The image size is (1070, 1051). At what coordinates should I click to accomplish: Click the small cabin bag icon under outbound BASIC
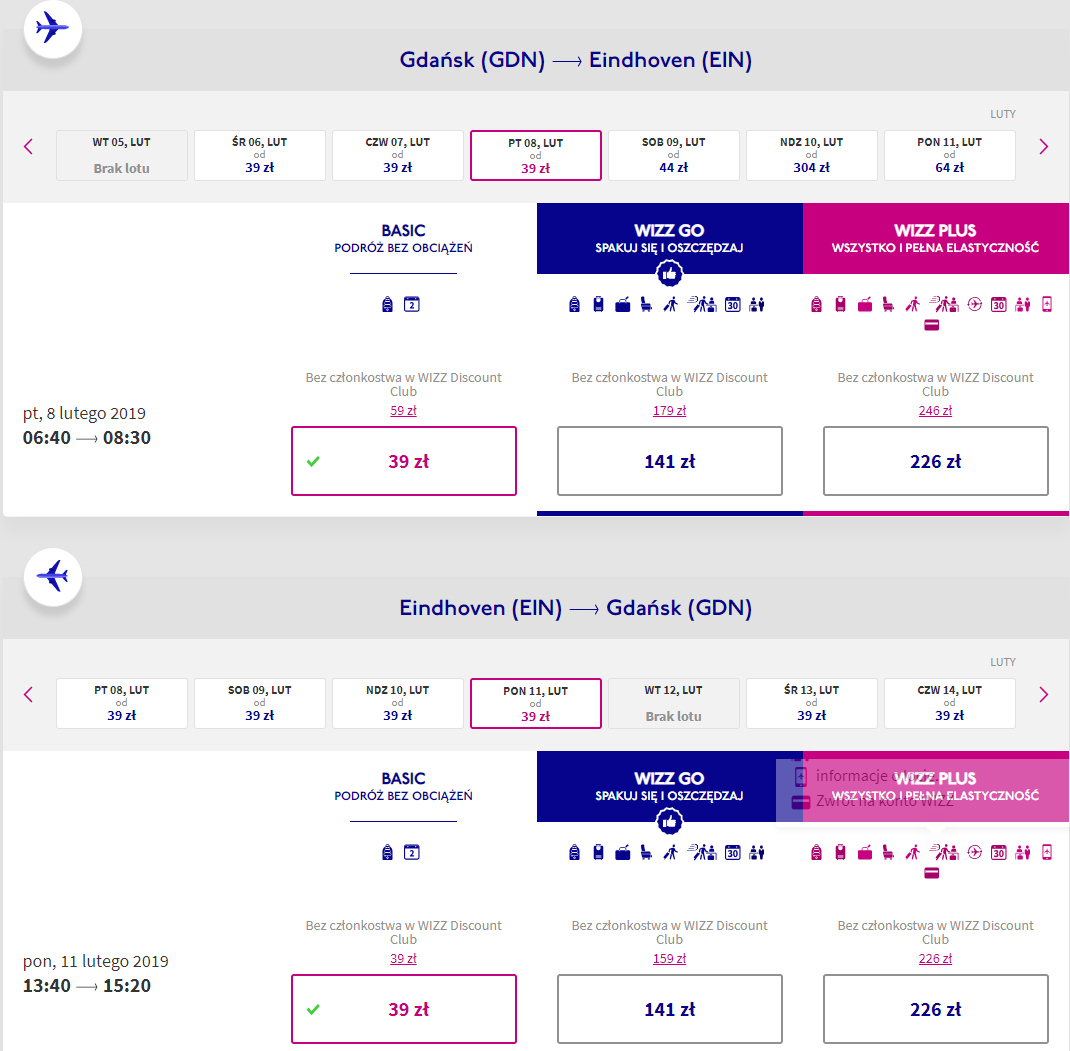pos(388,304)
